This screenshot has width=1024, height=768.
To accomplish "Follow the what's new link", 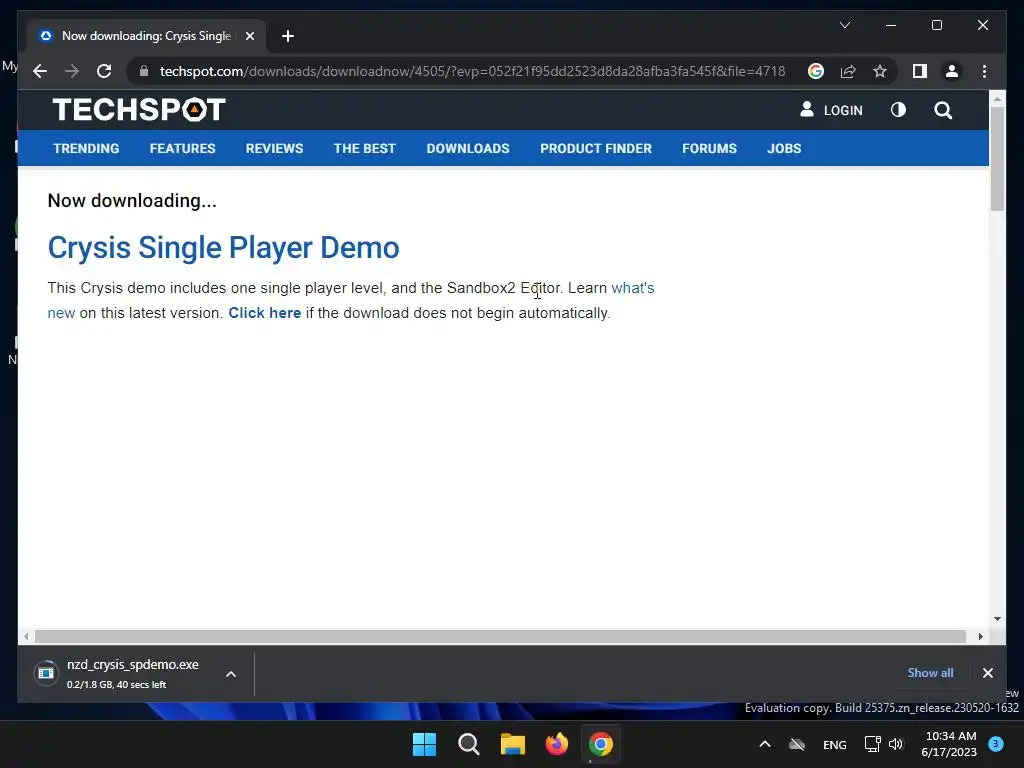I will pyautogui.click(x=632, y=288).
